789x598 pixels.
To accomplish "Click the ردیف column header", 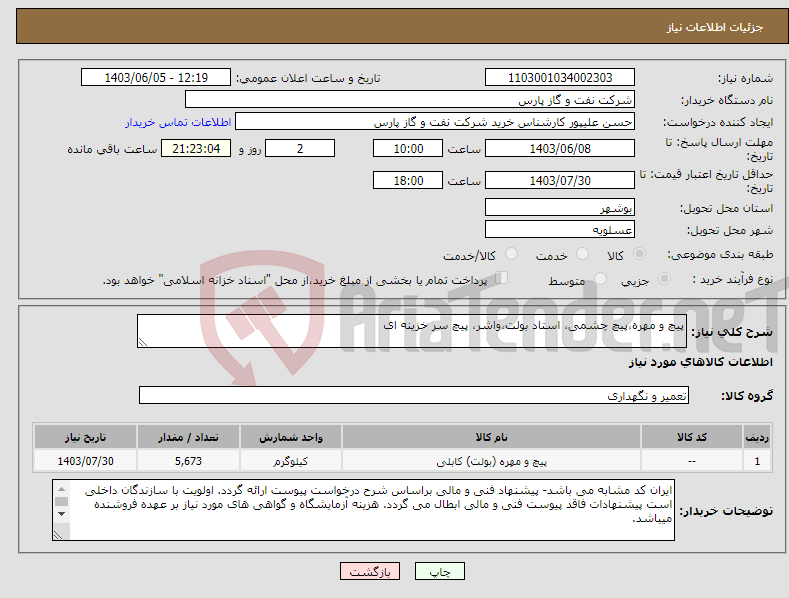I will coord(757,437).
